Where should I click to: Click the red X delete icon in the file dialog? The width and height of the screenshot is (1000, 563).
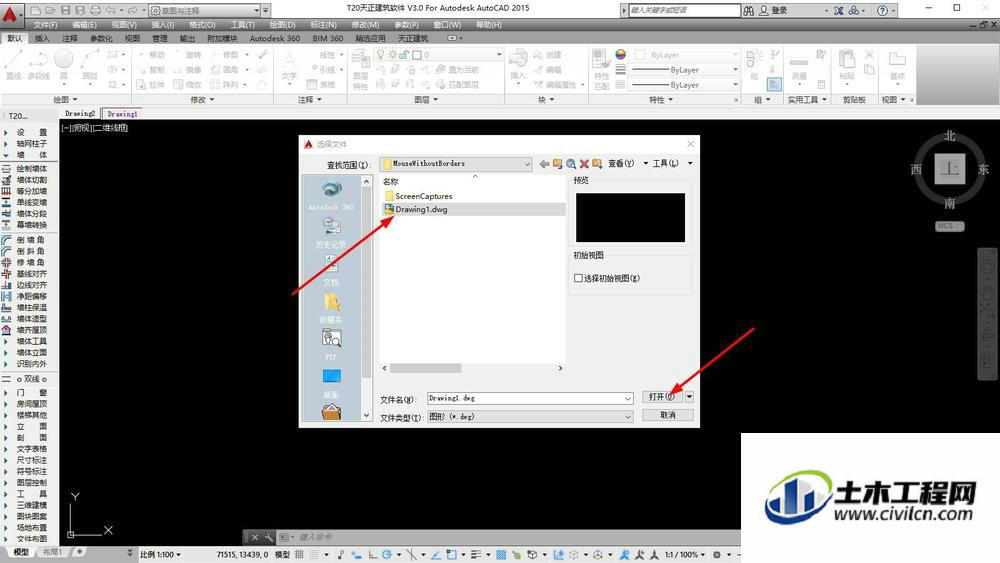point(584,164)
